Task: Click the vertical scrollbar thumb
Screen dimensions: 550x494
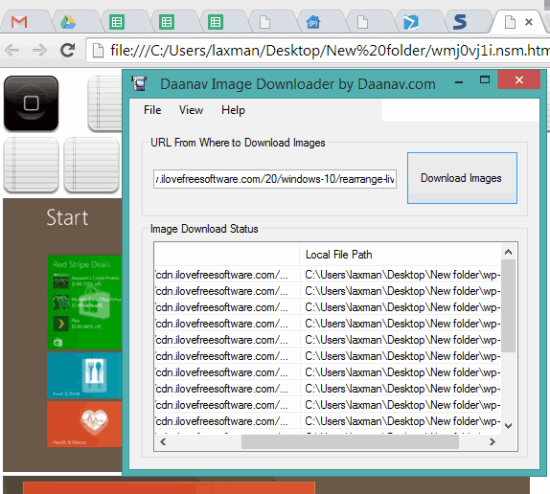Action: click(x=508, y=306)
